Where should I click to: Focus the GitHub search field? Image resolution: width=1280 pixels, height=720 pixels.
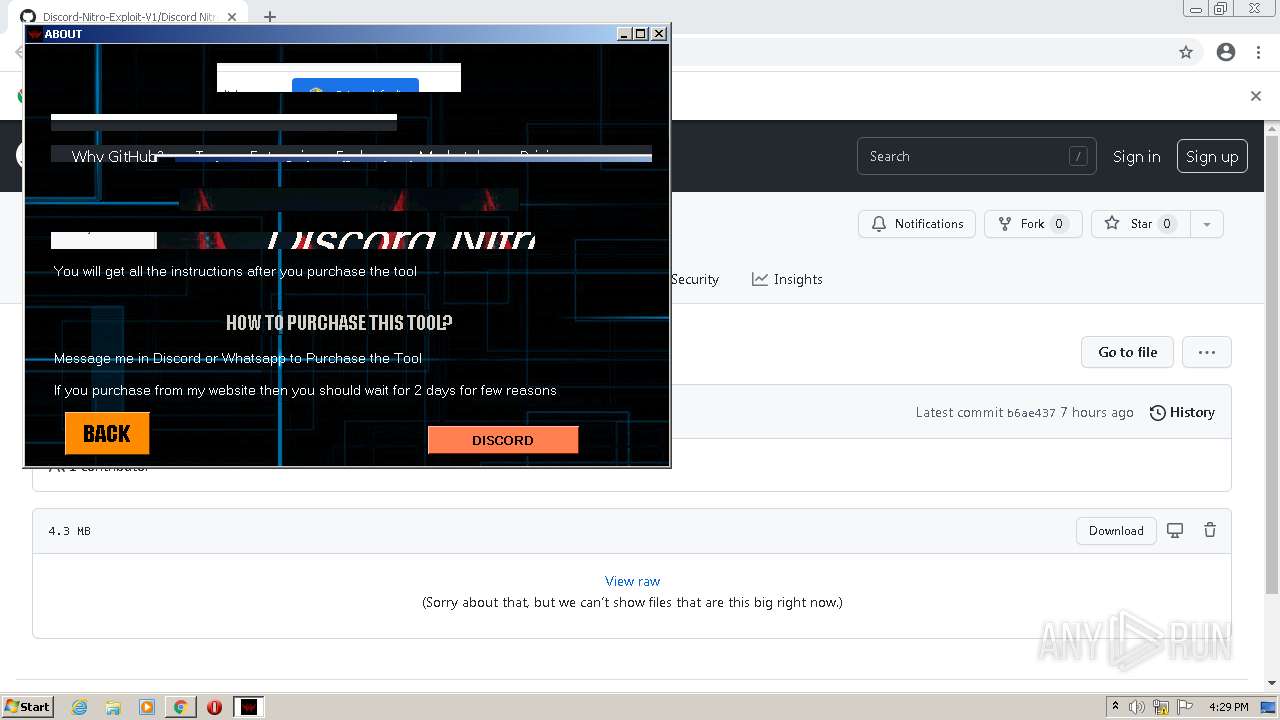click(x=976, y=156)
